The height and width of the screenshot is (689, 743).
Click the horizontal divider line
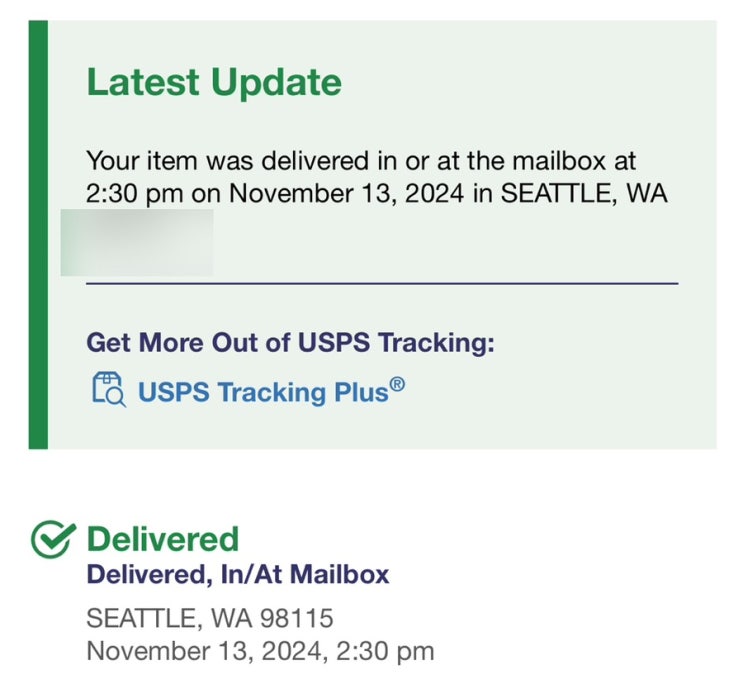coord(382,283)
